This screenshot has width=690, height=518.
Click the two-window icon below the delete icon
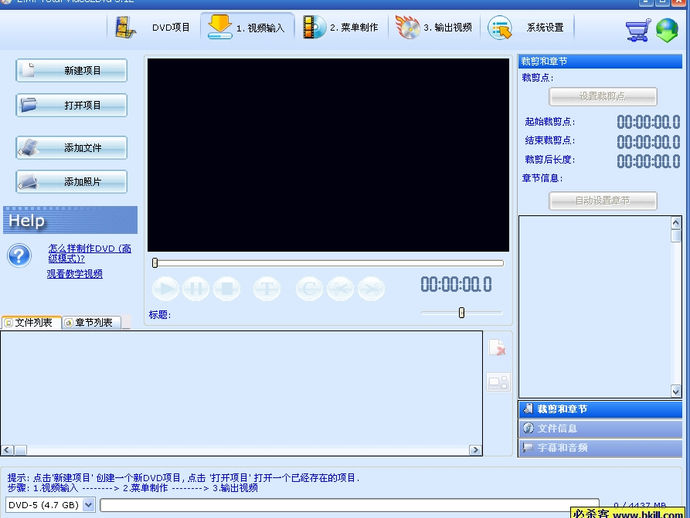tap(498, 382)
